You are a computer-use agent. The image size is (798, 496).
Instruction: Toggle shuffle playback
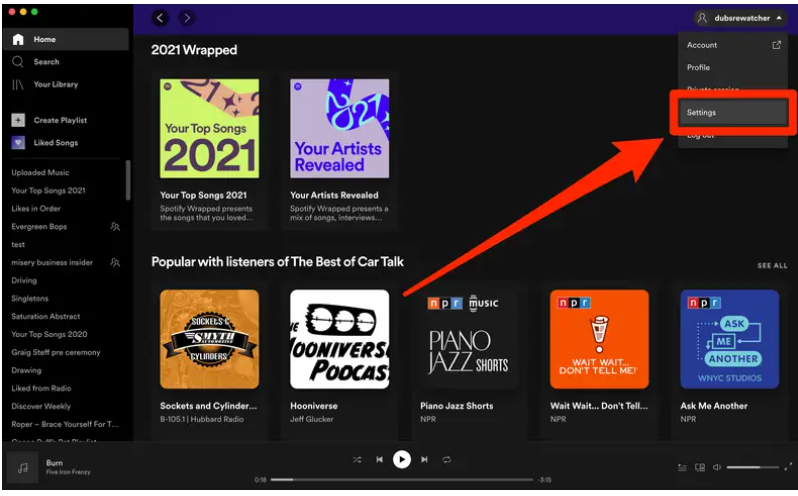(x=357, y=459)
